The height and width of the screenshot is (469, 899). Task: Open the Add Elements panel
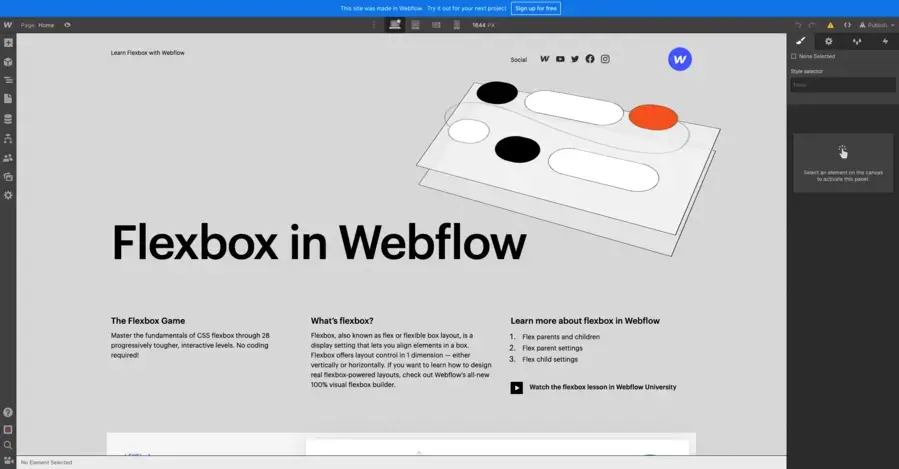coord(8,43)
